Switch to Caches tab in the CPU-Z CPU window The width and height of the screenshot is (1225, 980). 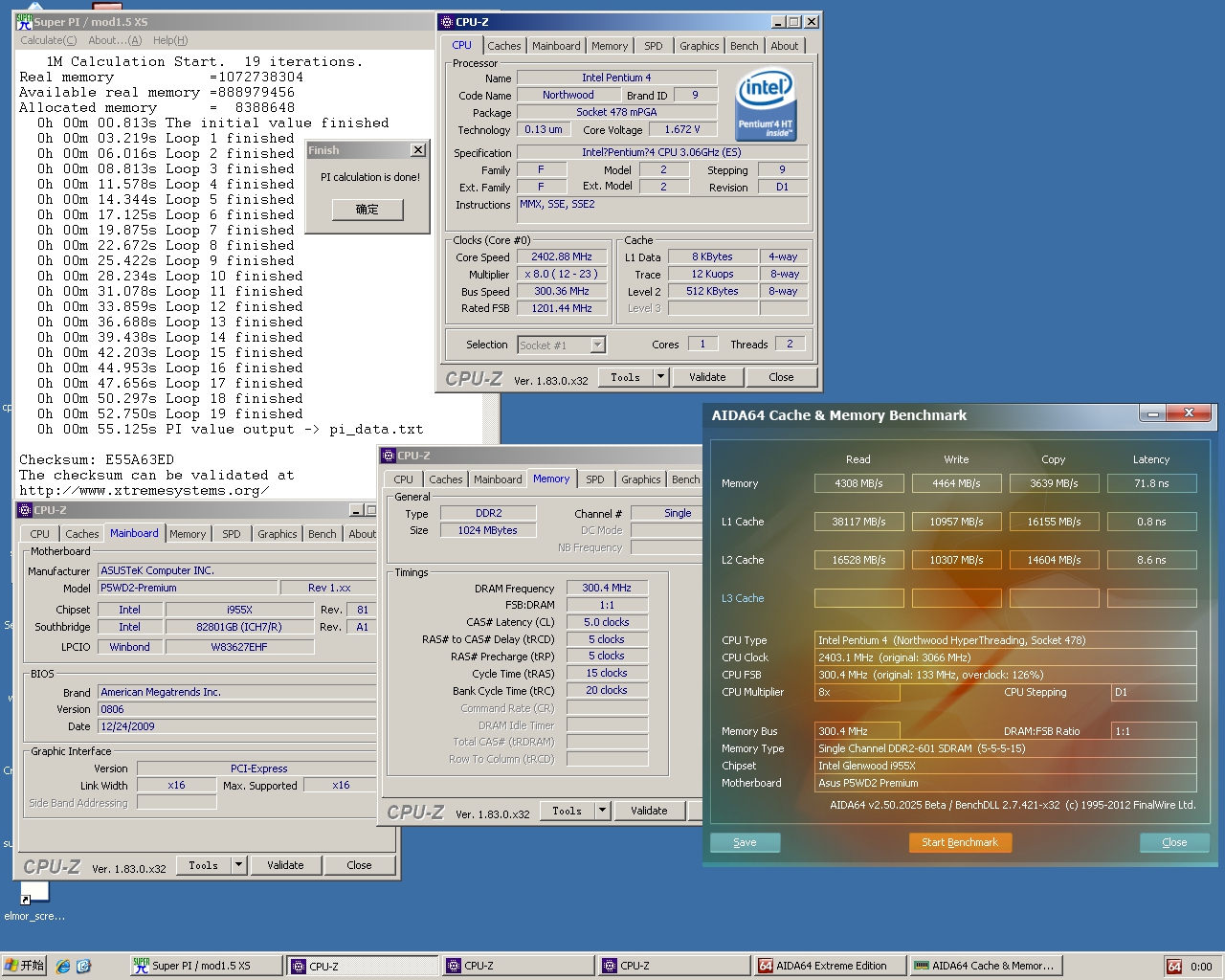504,46
